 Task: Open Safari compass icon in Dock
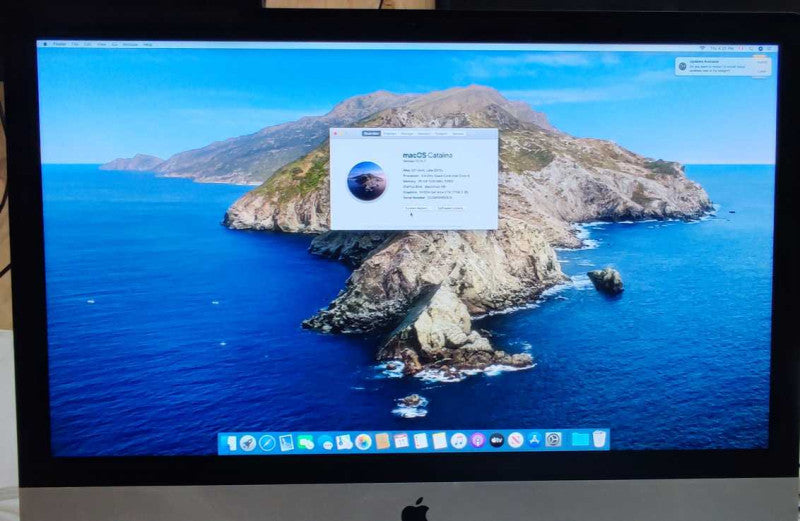tap(267, 442)
